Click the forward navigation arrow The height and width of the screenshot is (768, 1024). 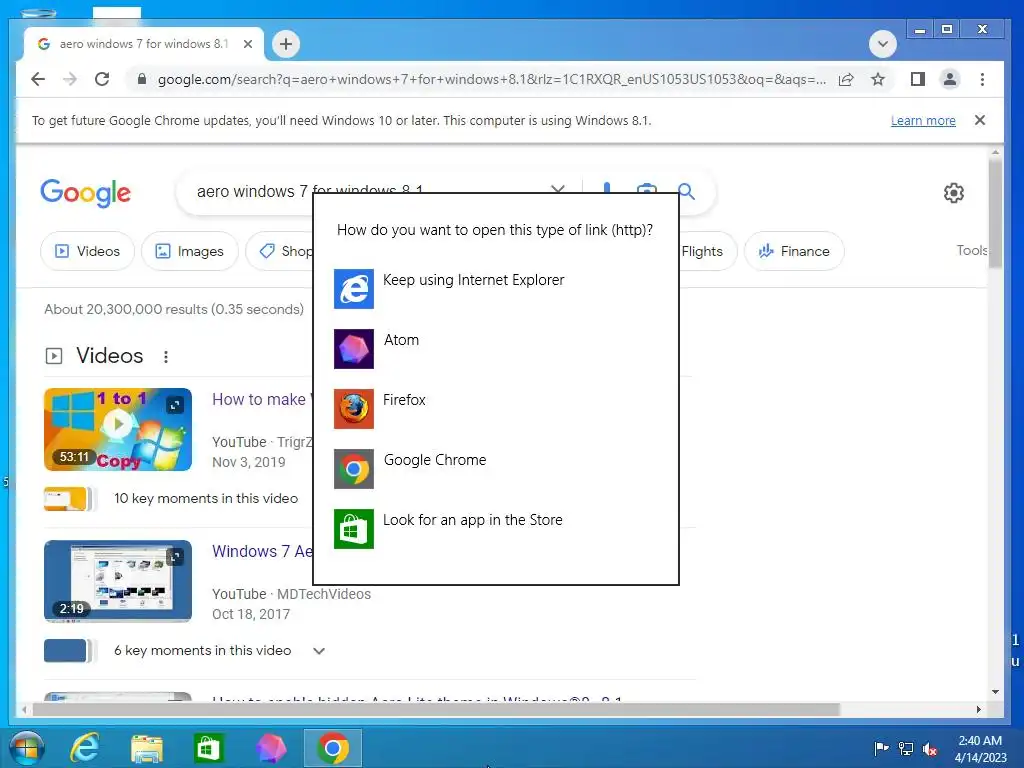coord(70,79)
